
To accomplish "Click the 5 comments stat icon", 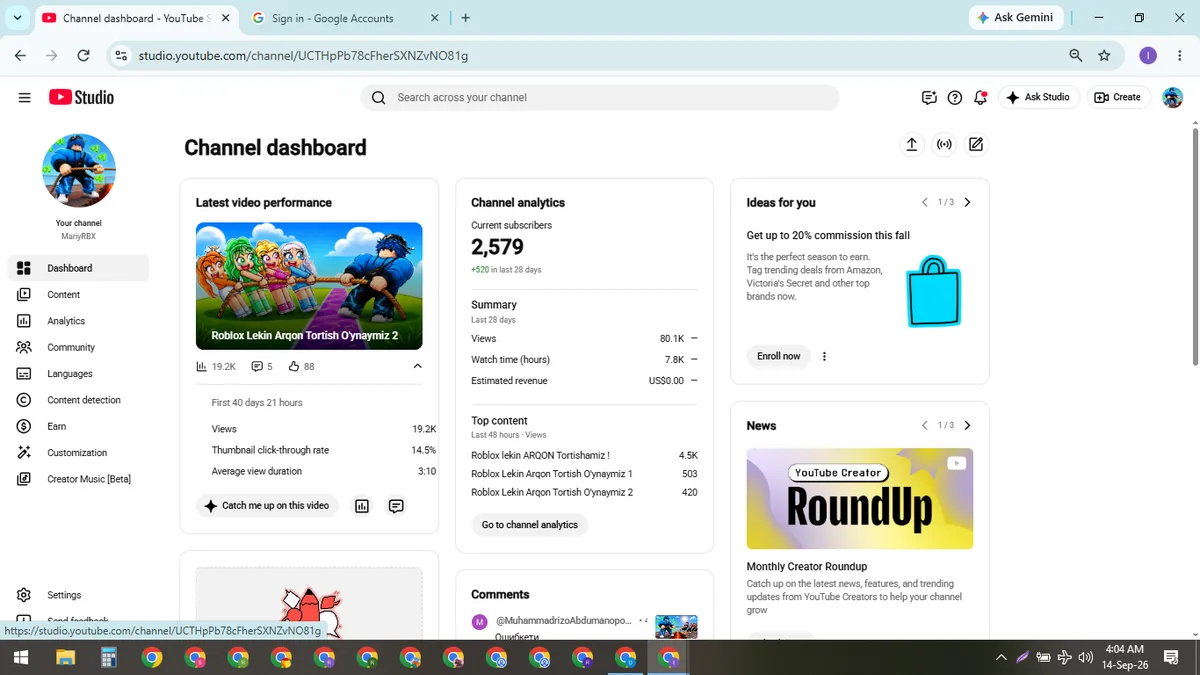I will (x=257, y=366).
